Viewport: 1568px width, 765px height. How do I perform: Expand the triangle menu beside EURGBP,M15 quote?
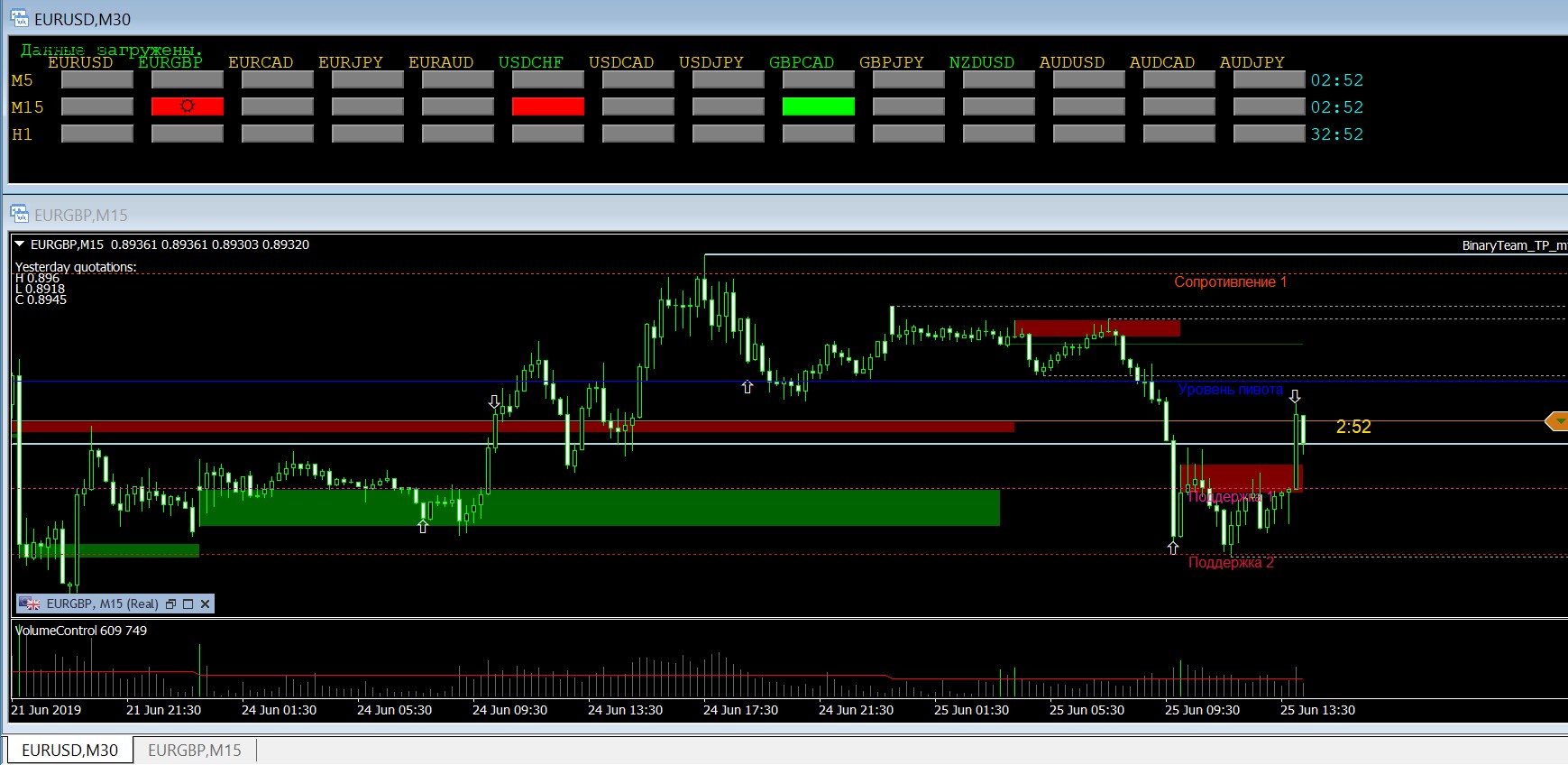point(20,244)
